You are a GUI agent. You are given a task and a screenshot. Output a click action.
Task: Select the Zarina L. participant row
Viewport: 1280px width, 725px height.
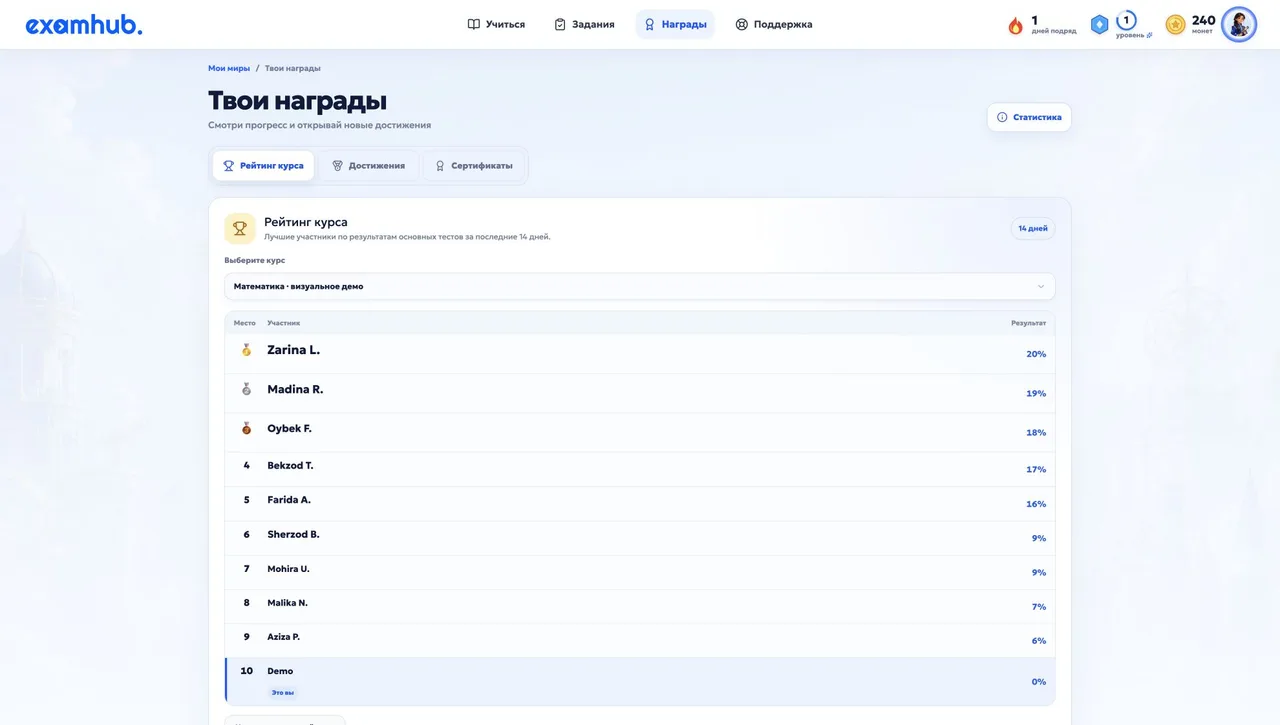[640, 354]
